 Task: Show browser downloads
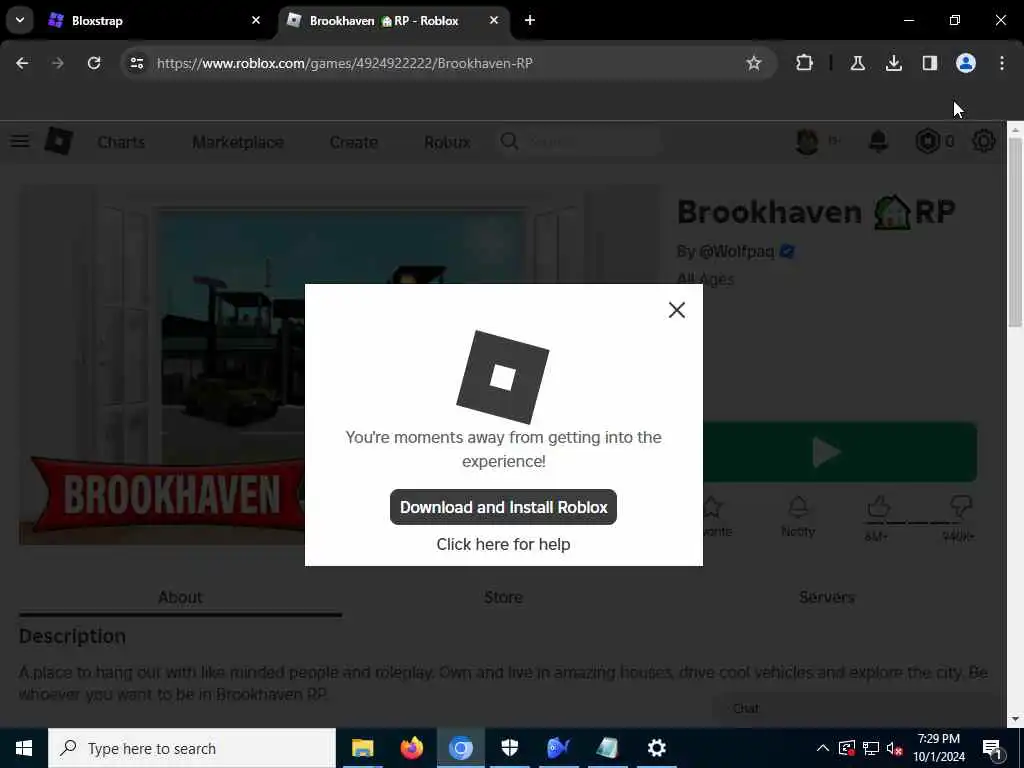pyautogui.click(x=893, y=63)
